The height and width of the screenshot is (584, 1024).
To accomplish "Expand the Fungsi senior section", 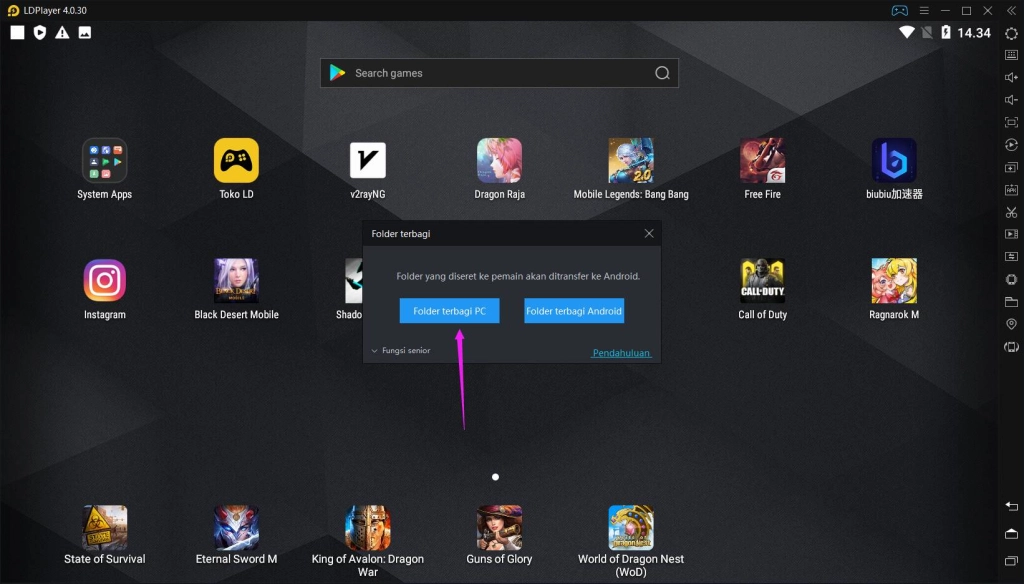I will point(400,350).
